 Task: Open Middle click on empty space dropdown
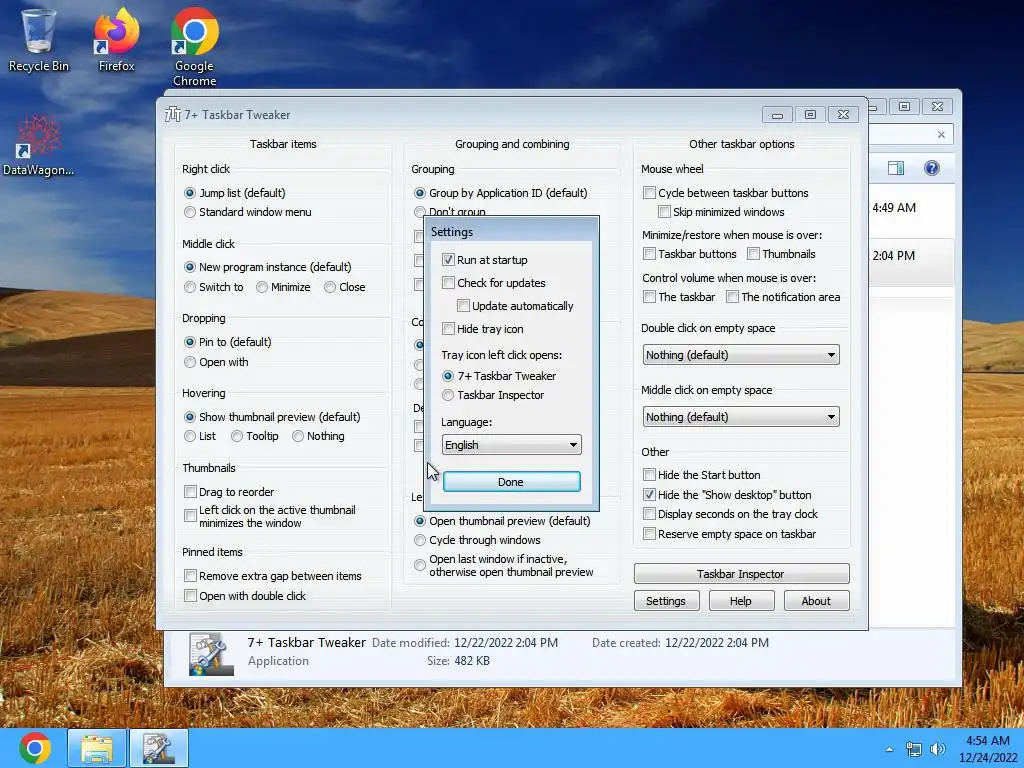coord(741,417)
